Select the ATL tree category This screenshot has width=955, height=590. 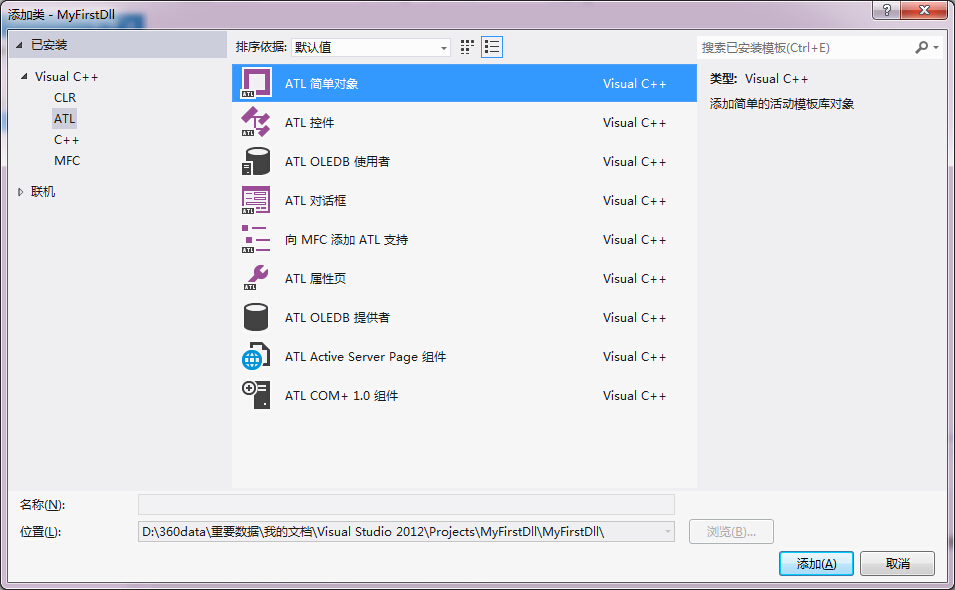tap(64, 118)
